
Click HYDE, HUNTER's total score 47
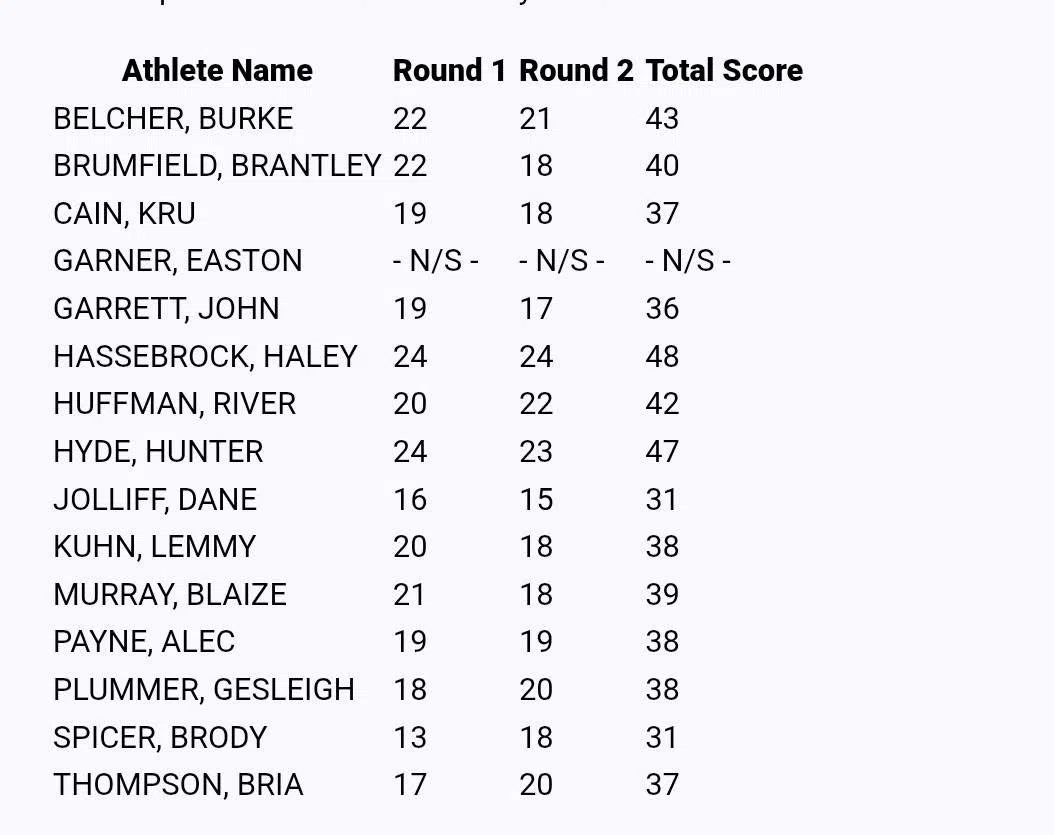coord(662,452)
